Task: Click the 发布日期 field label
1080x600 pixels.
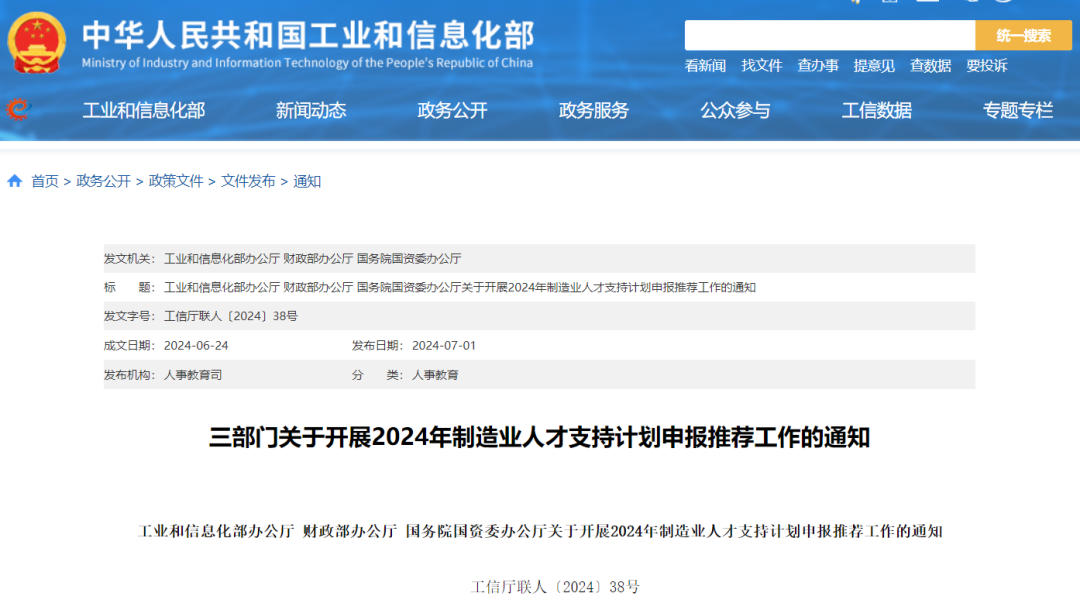Action: [x=378, y=346]
